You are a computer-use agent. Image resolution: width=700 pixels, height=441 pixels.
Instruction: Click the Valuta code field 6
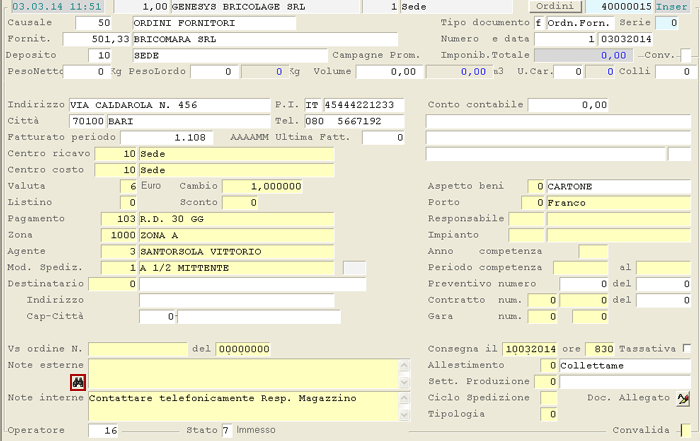tap(128, 187)
